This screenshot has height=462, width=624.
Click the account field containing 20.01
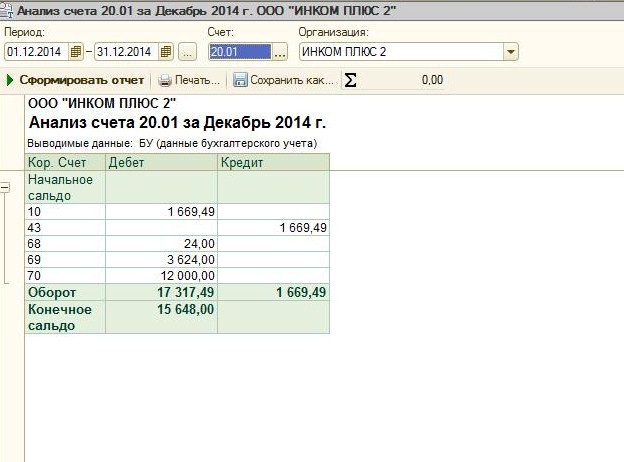[240, 52]
